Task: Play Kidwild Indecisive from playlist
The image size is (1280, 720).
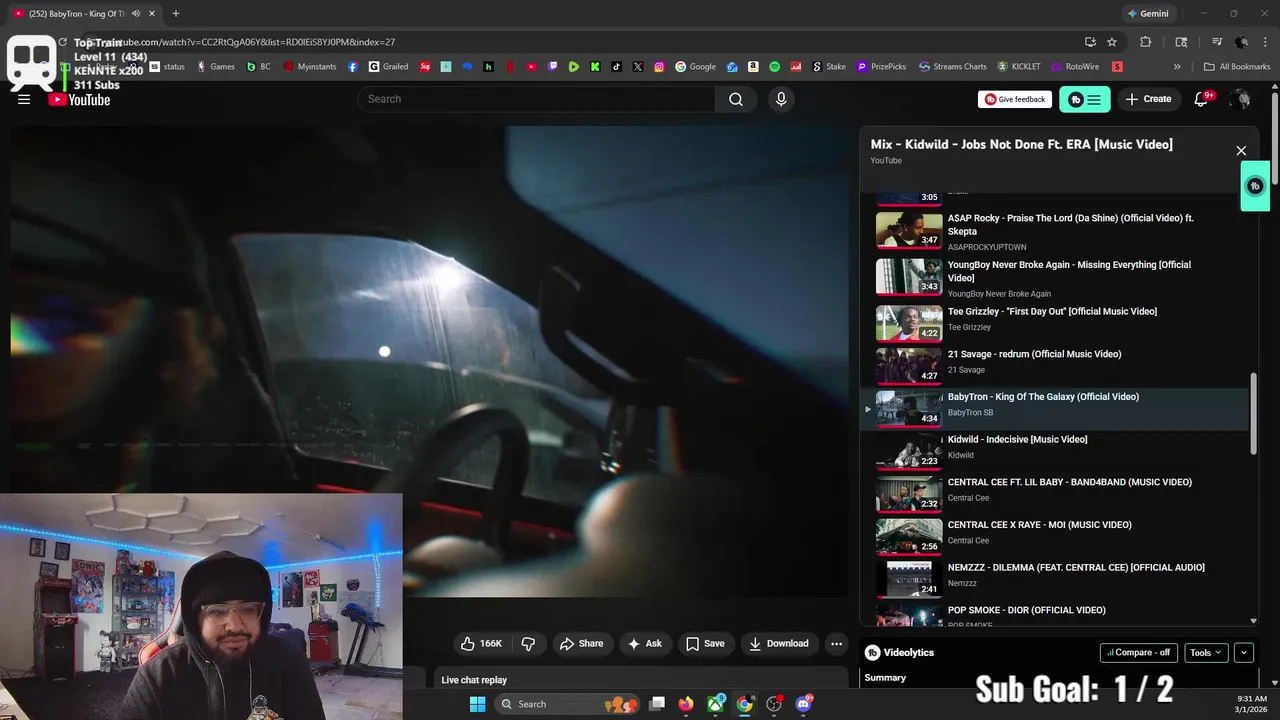Action: [1055, 451]
